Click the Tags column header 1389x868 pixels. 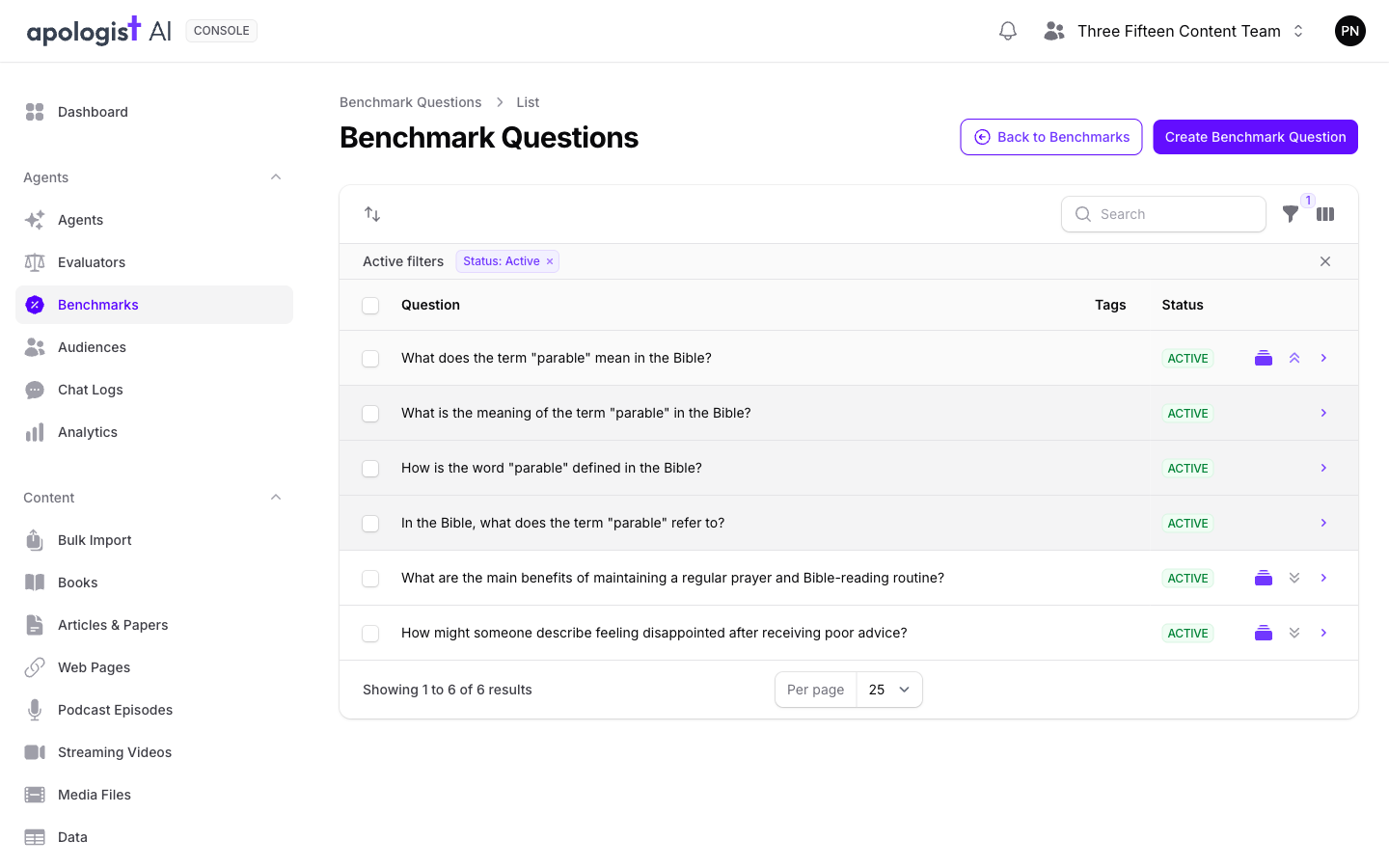coord(1110,305)
